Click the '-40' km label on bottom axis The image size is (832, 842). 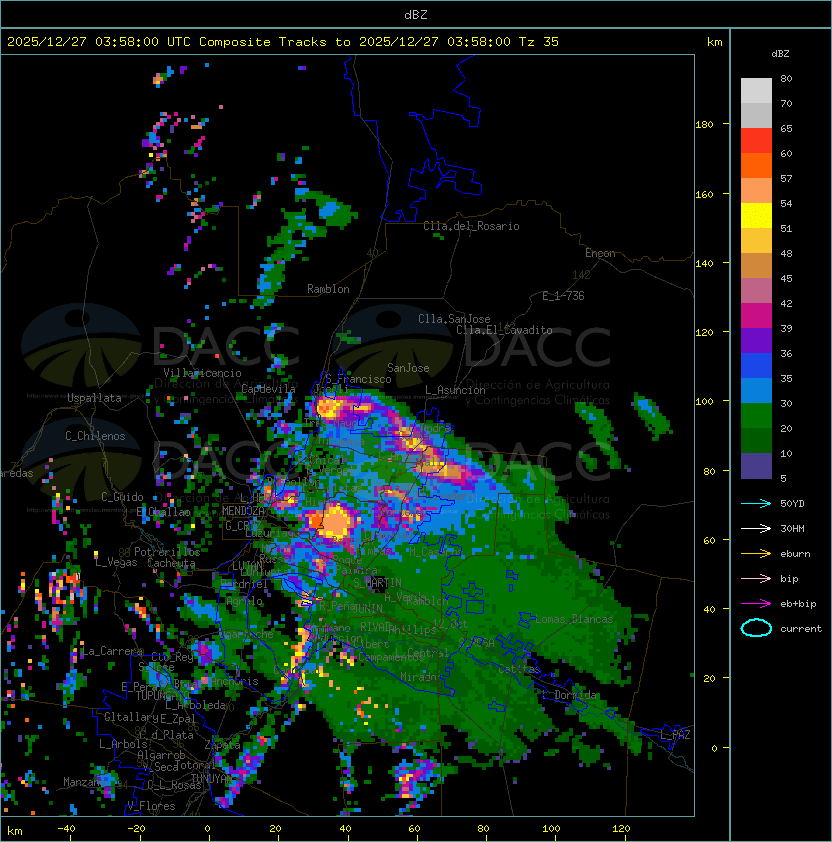click(66, 829)
